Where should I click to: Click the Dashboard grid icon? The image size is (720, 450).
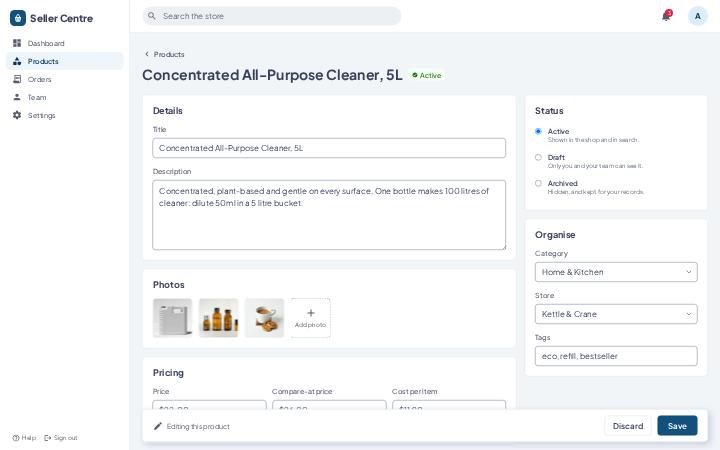pyautogui.click(x=17, y=43)
